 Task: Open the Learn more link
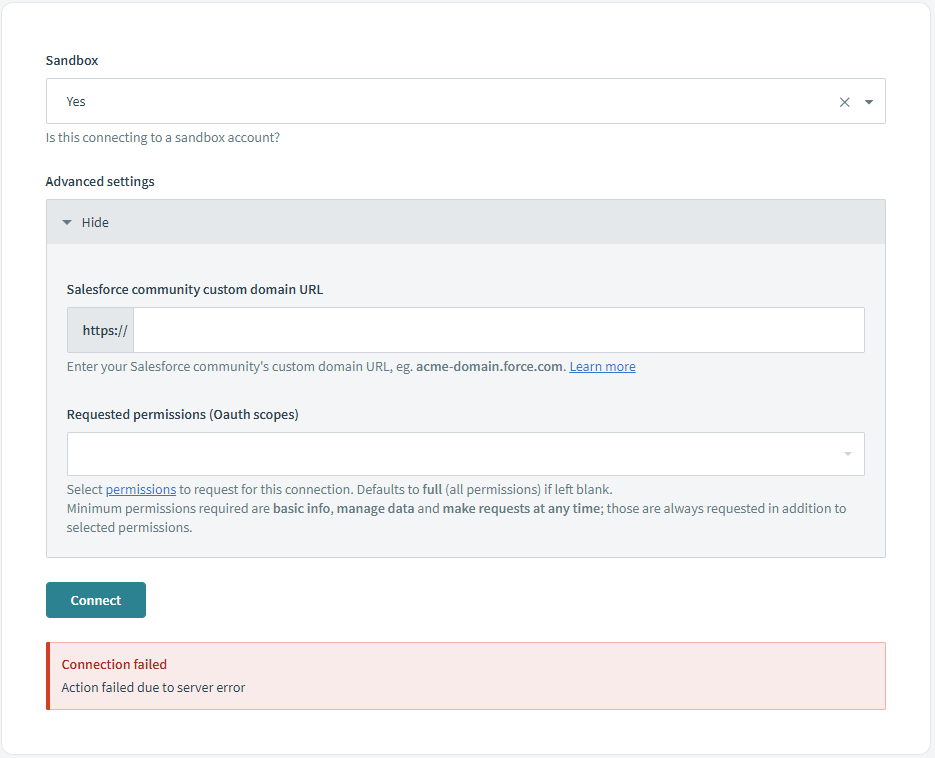(602, 366)
